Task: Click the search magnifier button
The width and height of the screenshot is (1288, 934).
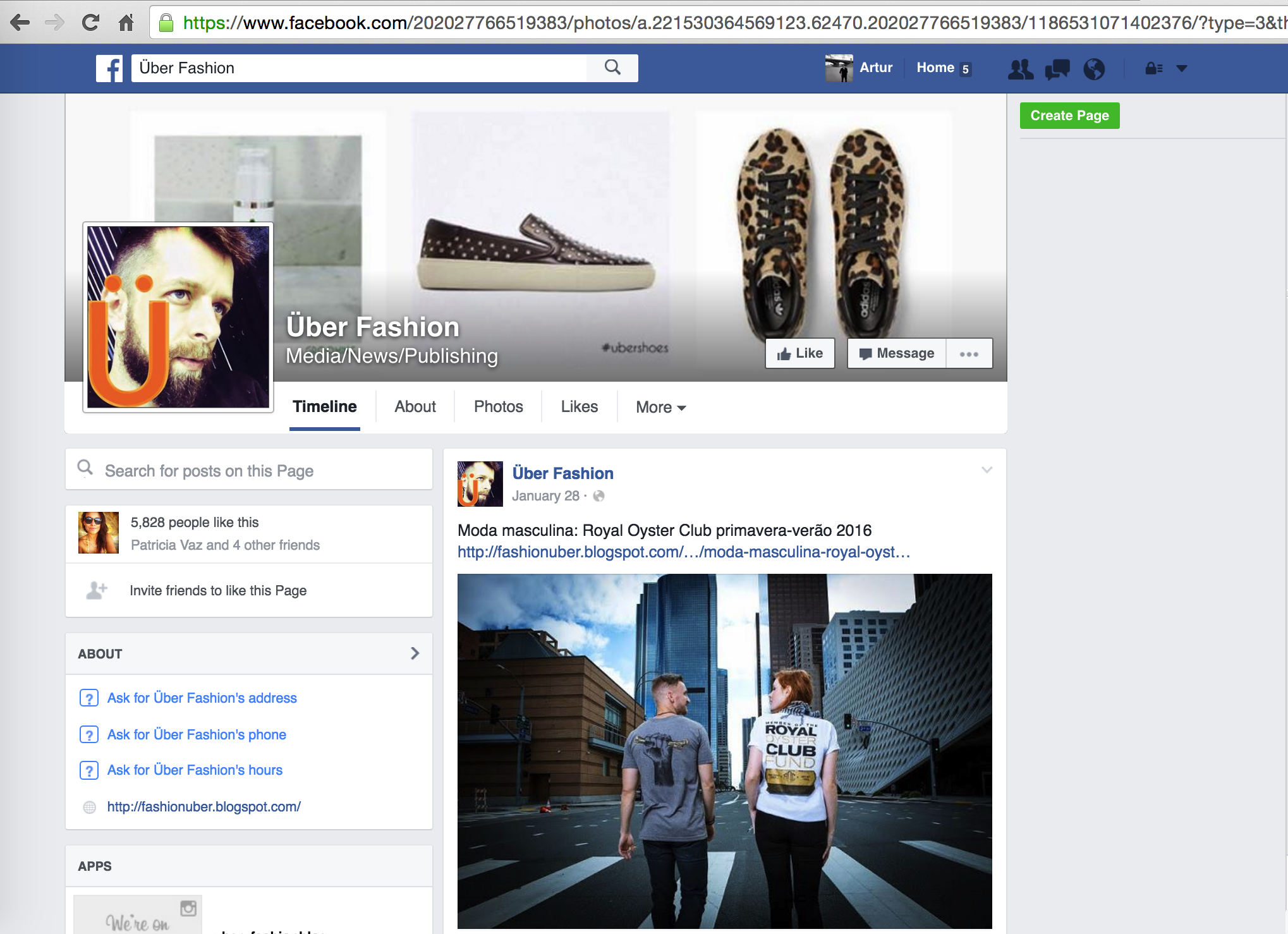Action: [x=612, y=68]
